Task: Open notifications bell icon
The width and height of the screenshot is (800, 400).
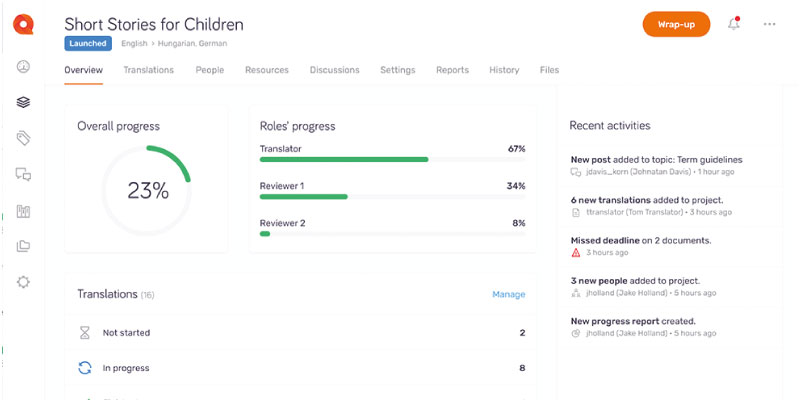Action: (734, 24)
